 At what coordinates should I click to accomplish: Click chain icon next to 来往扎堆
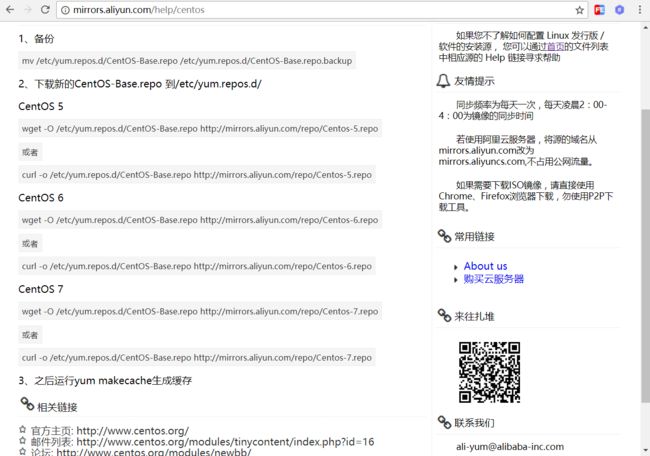444,315
